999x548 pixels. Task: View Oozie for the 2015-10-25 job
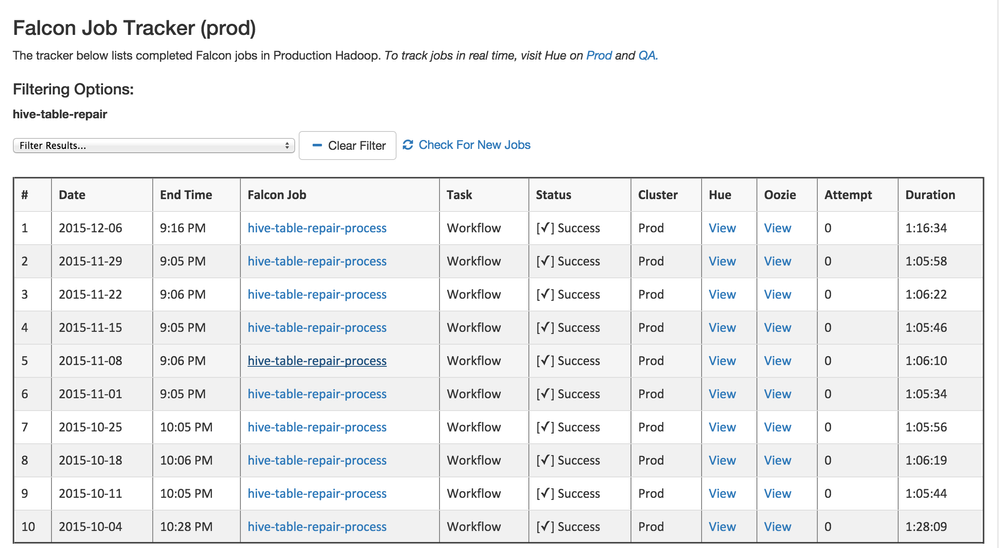(x=777, y=427)
